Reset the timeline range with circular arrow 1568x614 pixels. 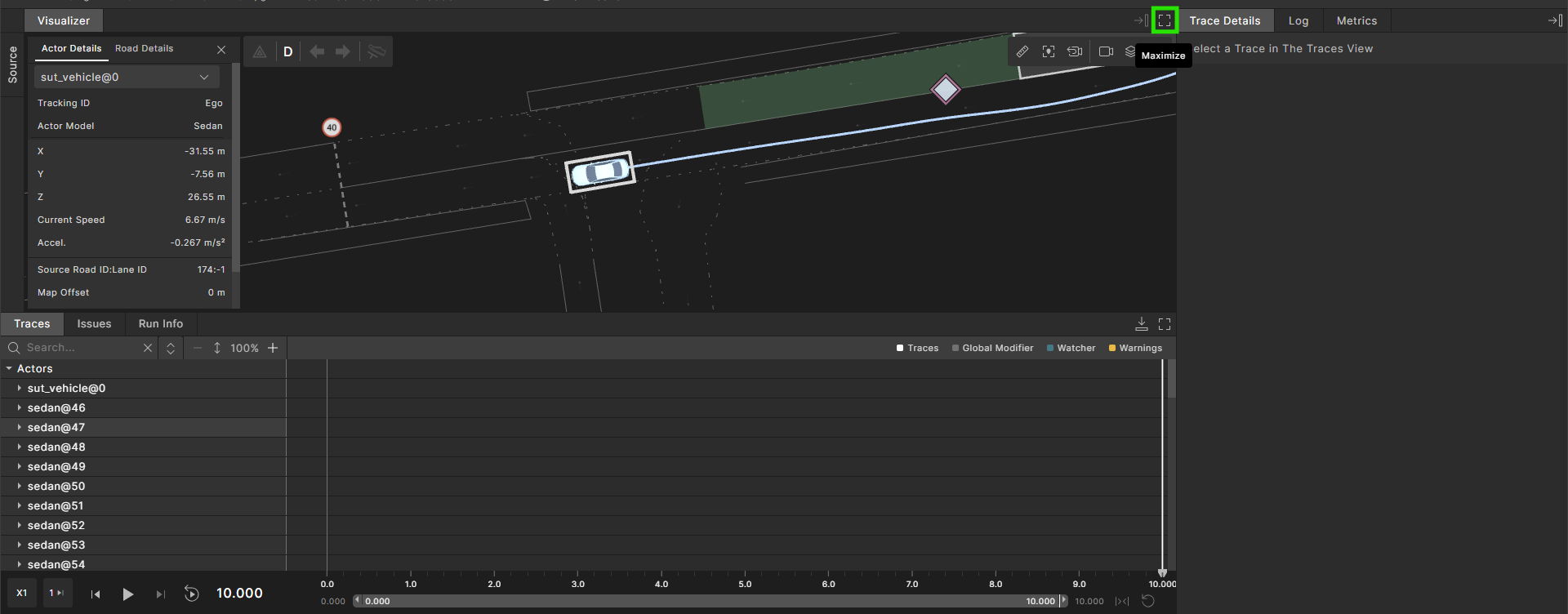coord(1147,601)
